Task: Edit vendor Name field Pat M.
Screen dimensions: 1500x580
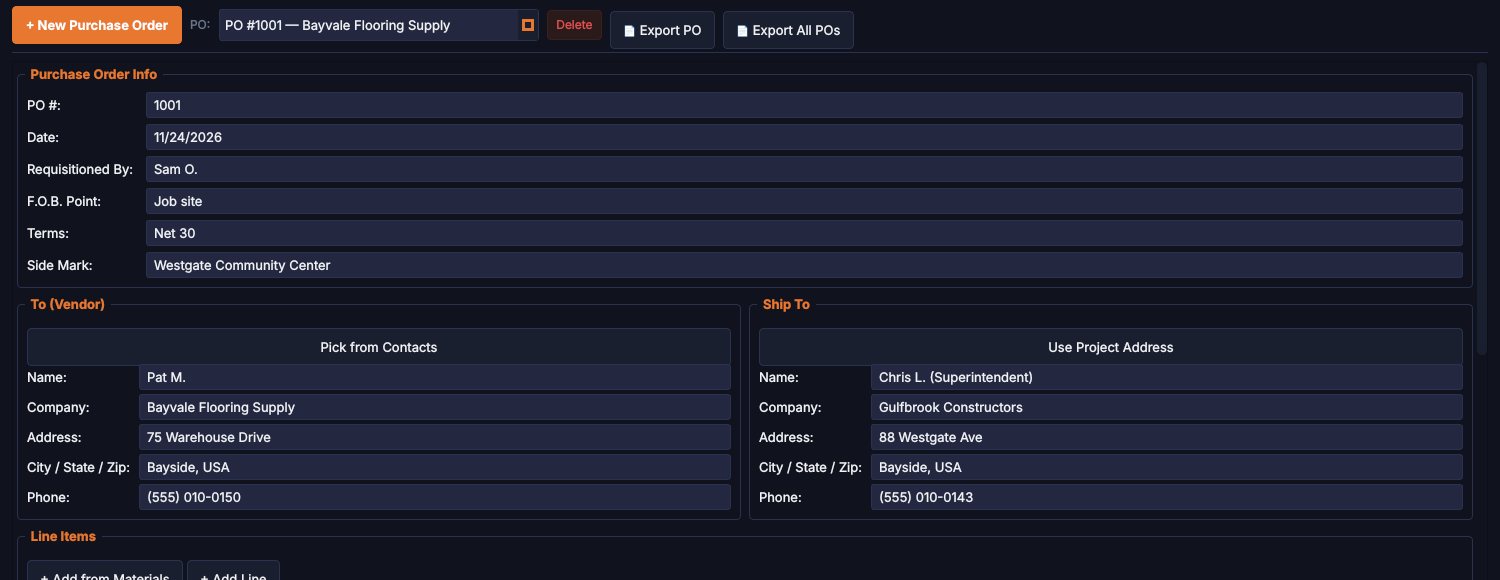Action: click(x=435, y=377)
